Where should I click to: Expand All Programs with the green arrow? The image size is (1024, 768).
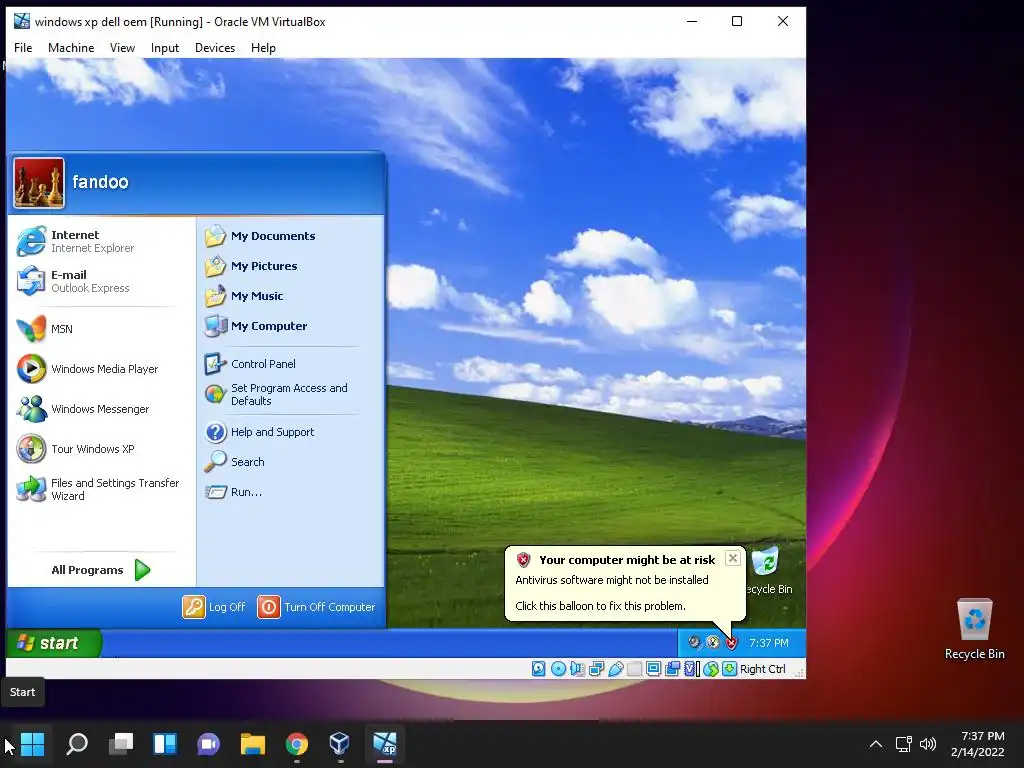pos(101,570)
